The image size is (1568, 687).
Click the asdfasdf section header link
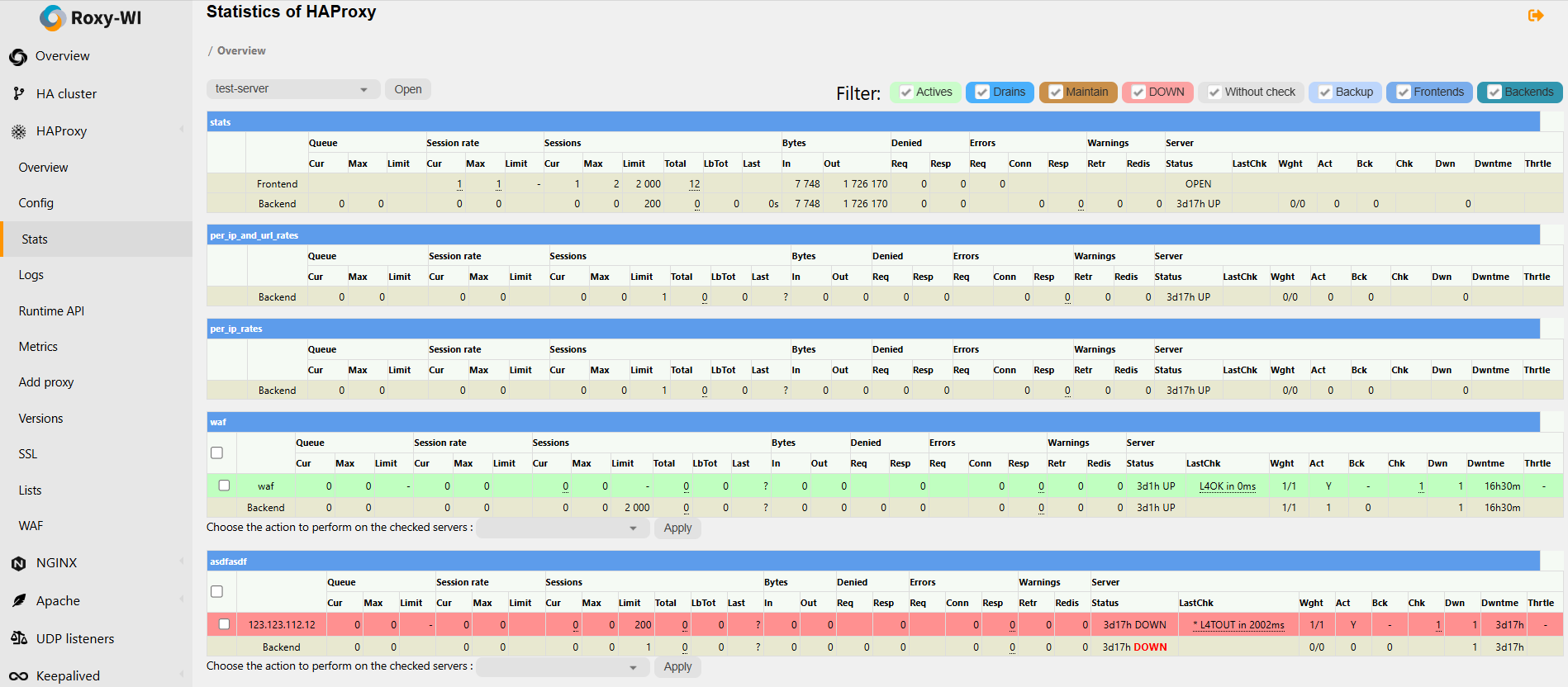coord(229,561)
